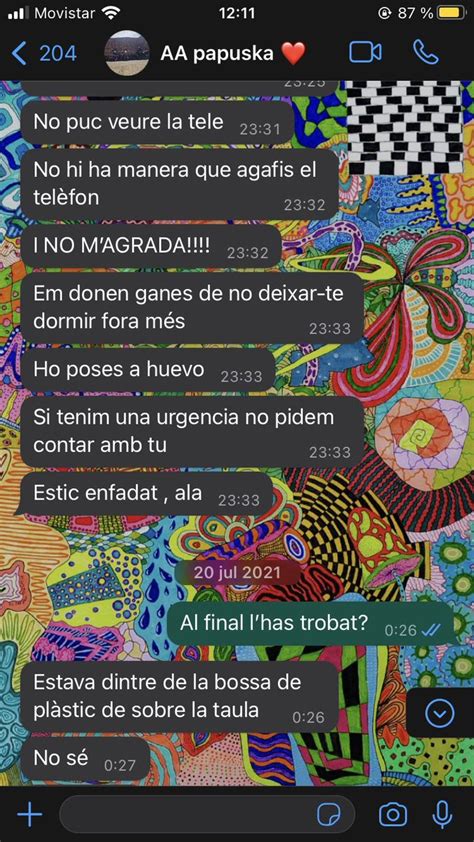Image resolution: width=474 pixels, height=842 pixels.
Task: Tap the microphone to record voice message
Action: tap(442, 815)
